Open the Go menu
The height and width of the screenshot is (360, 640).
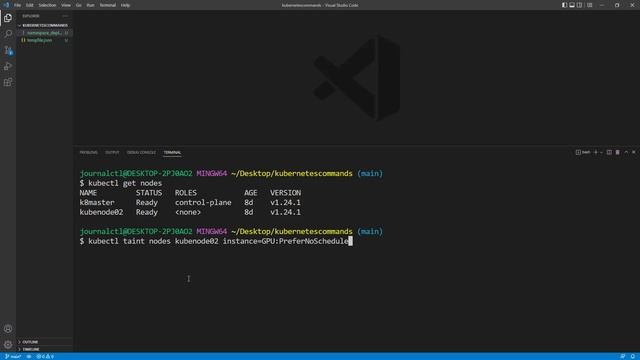tap(78, 5)
